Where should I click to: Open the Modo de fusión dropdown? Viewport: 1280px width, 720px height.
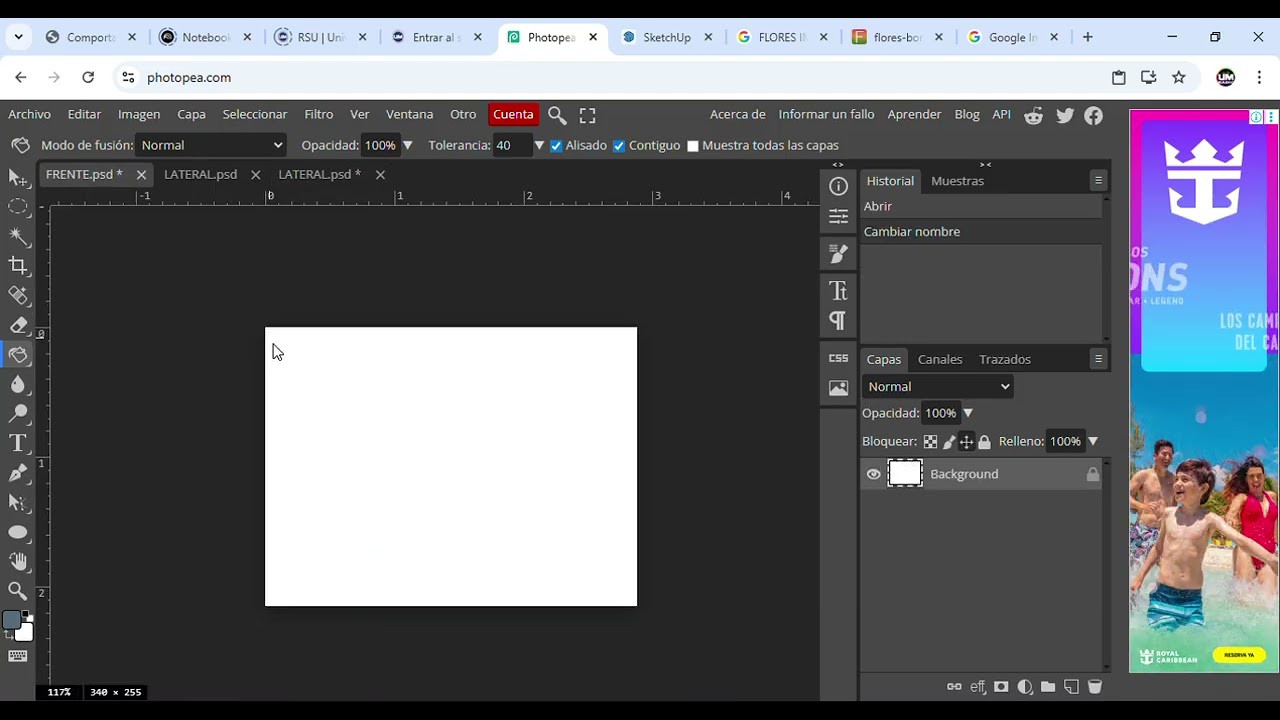(x=211, y=145)
